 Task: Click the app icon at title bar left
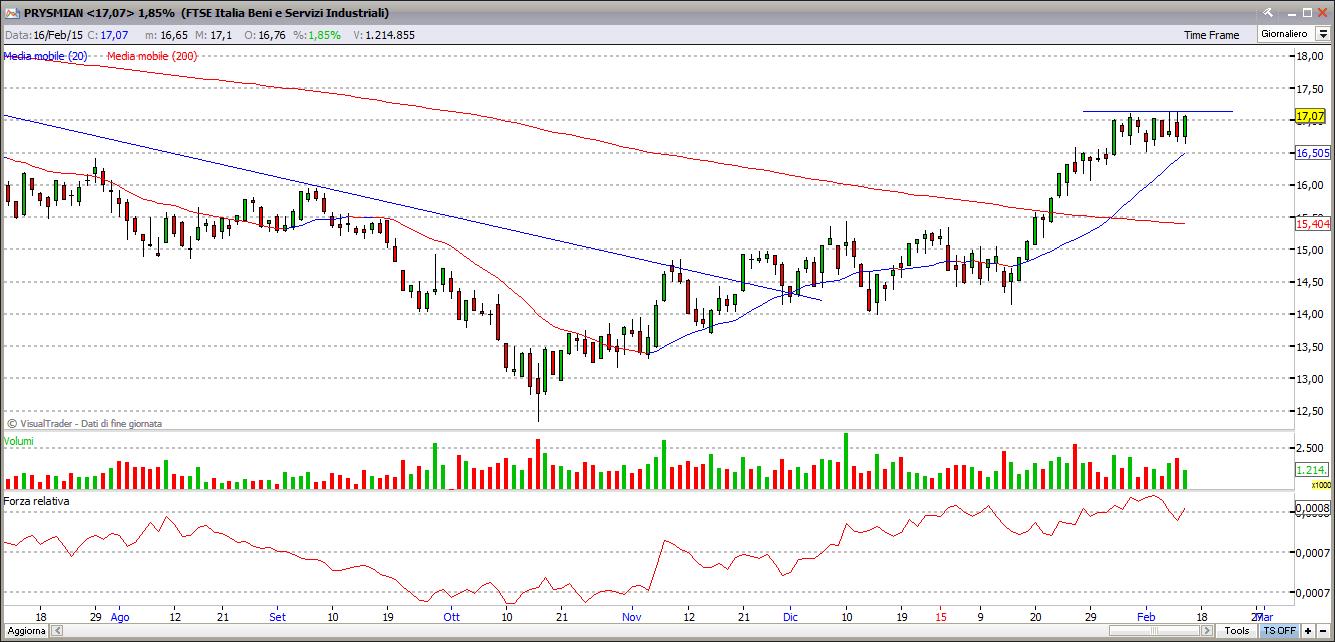pos(11,13)
